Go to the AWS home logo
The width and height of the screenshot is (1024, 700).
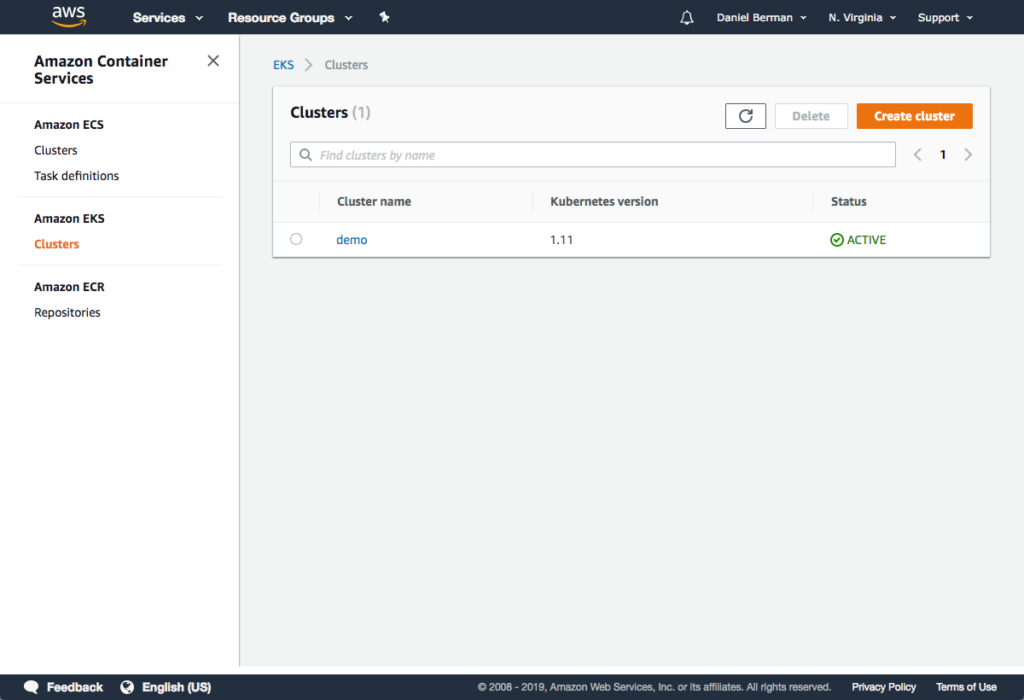pos(69,17)
